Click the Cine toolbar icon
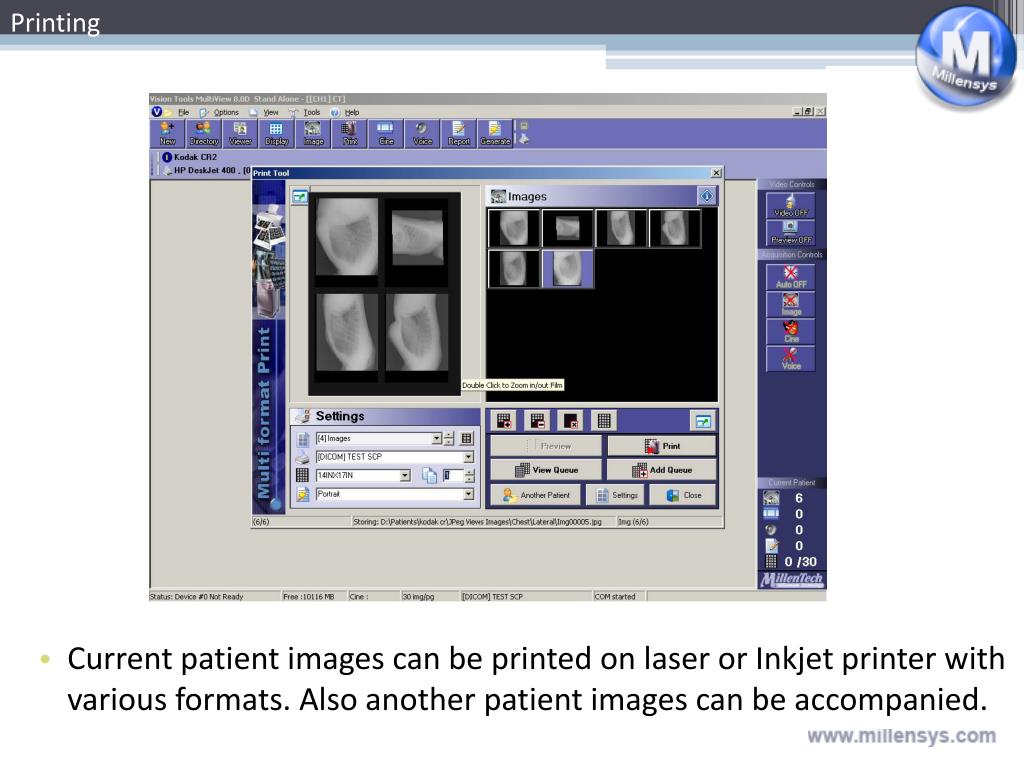The height and width of the screenshot is (768, 1024). [386, 133]
